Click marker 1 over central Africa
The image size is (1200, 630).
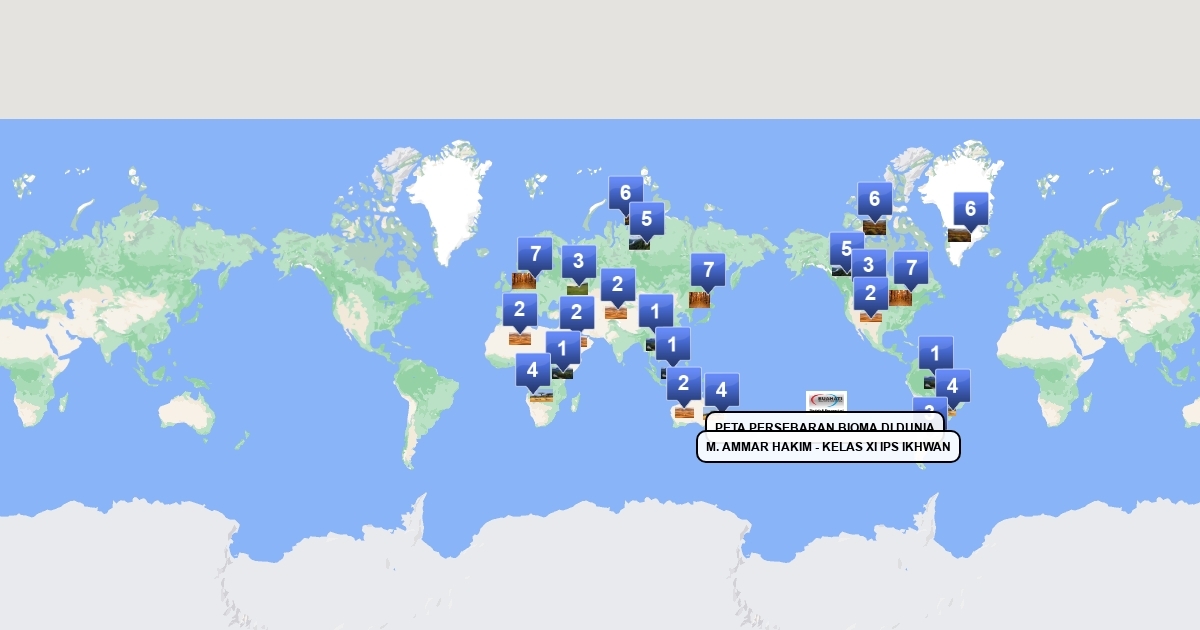coord(562,350)
